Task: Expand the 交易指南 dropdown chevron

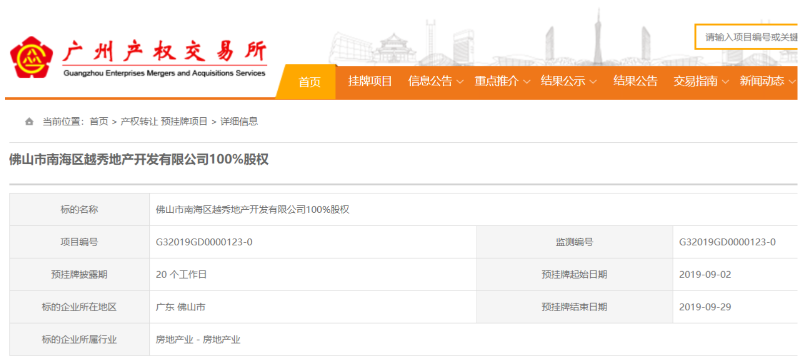Action: tap(726, 82)
